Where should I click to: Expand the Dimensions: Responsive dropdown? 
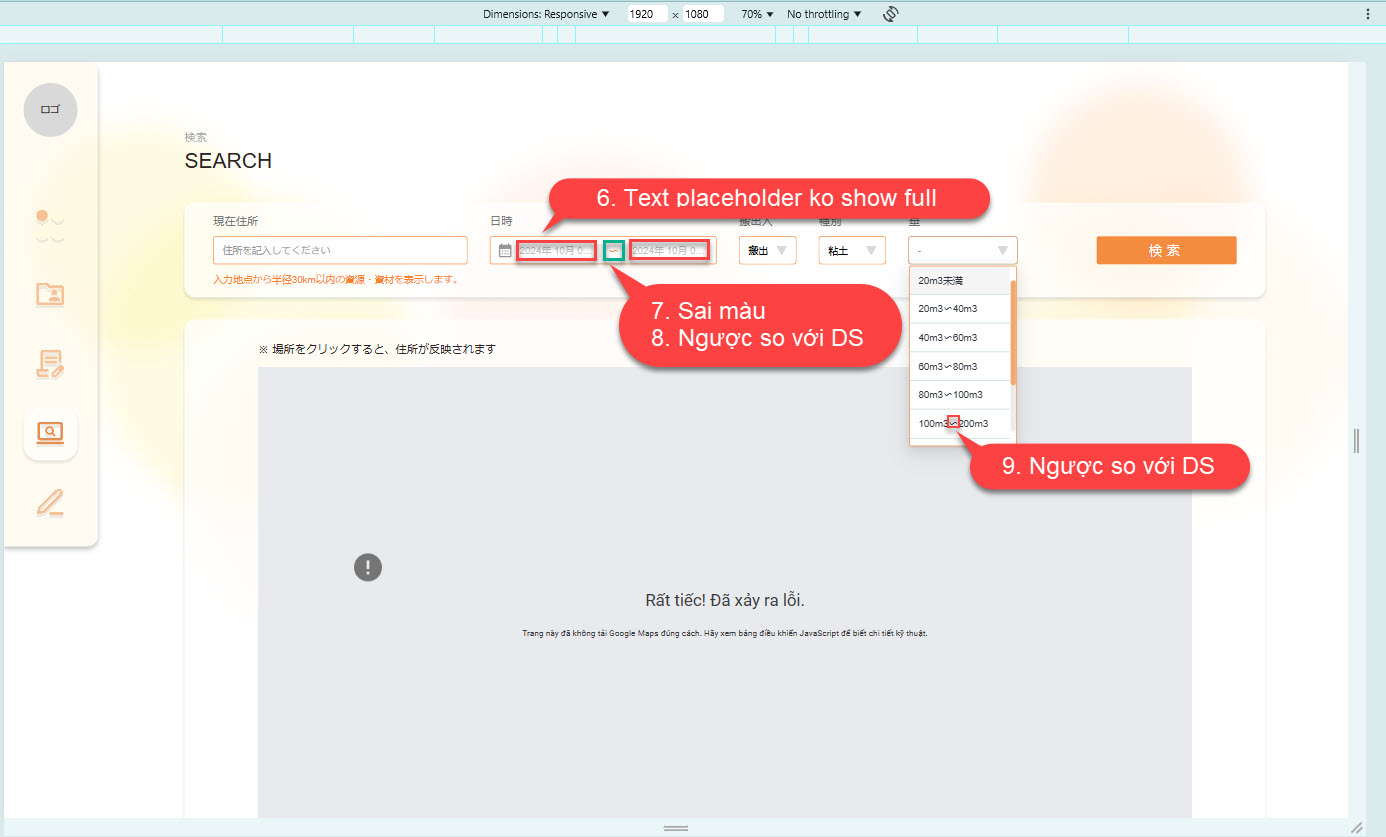pyautogui.click(x=546, y=14)
